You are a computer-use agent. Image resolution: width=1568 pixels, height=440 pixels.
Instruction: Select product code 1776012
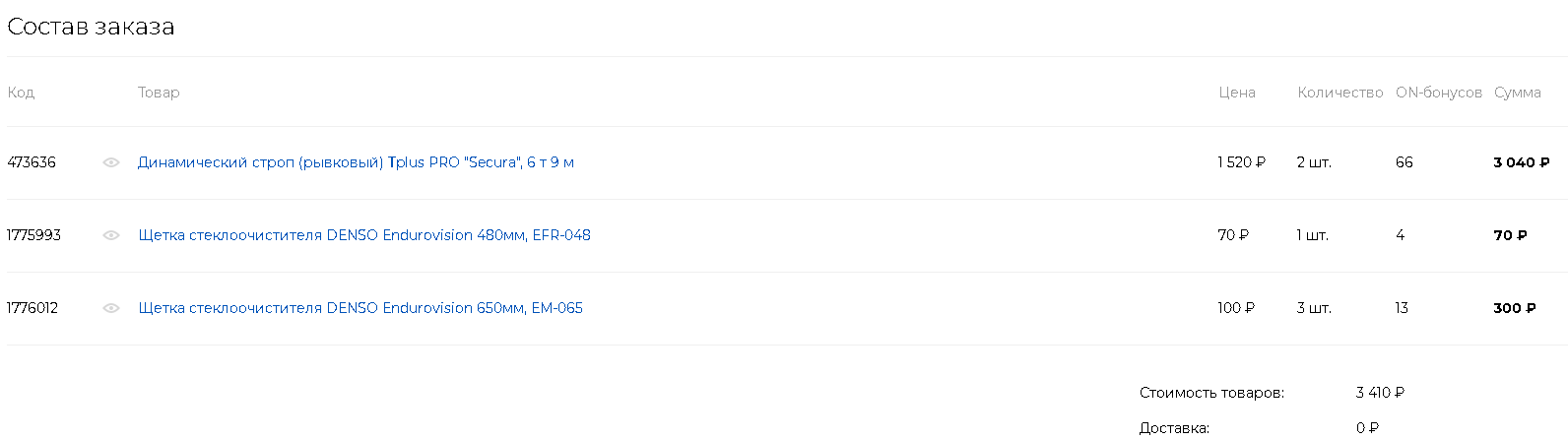coord(33,308)
